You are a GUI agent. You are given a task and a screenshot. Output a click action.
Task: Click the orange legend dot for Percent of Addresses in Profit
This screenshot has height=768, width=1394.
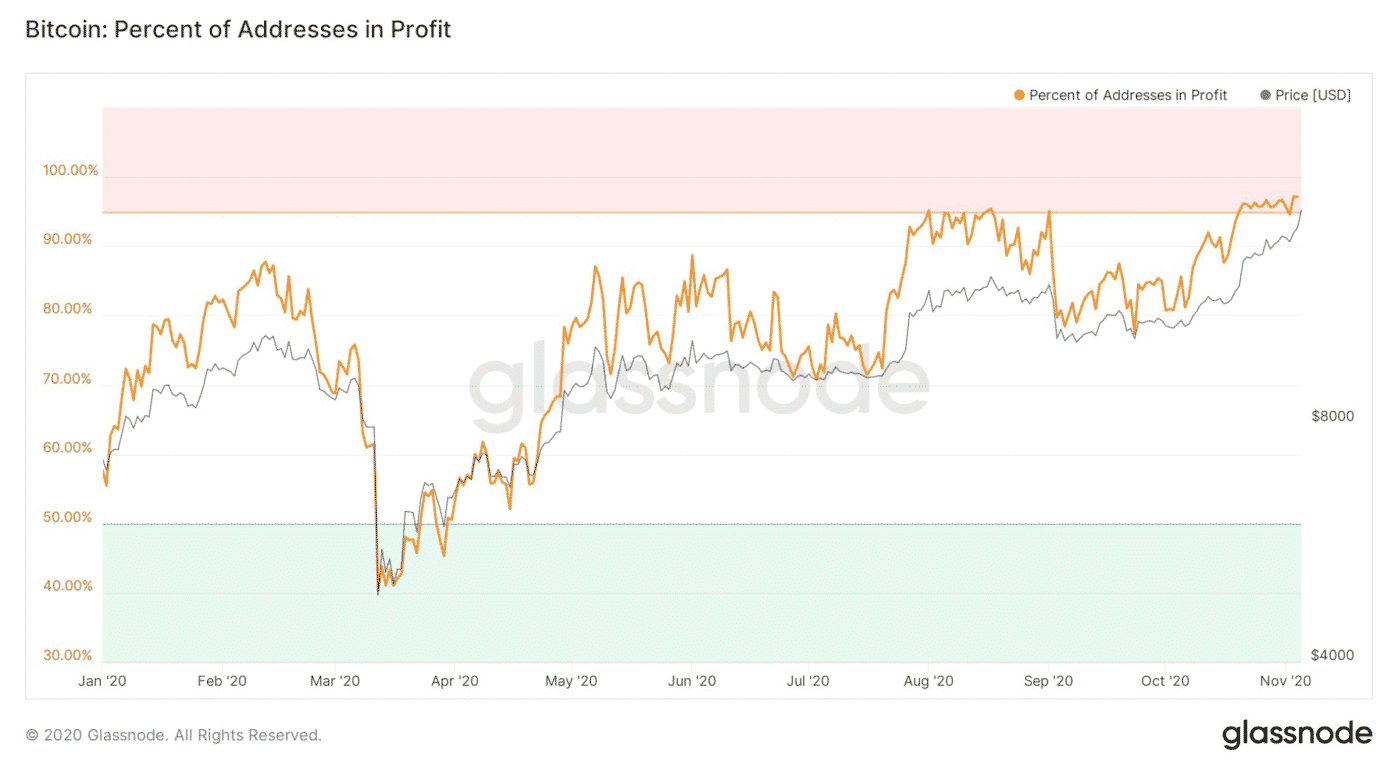coord(1019,95)
